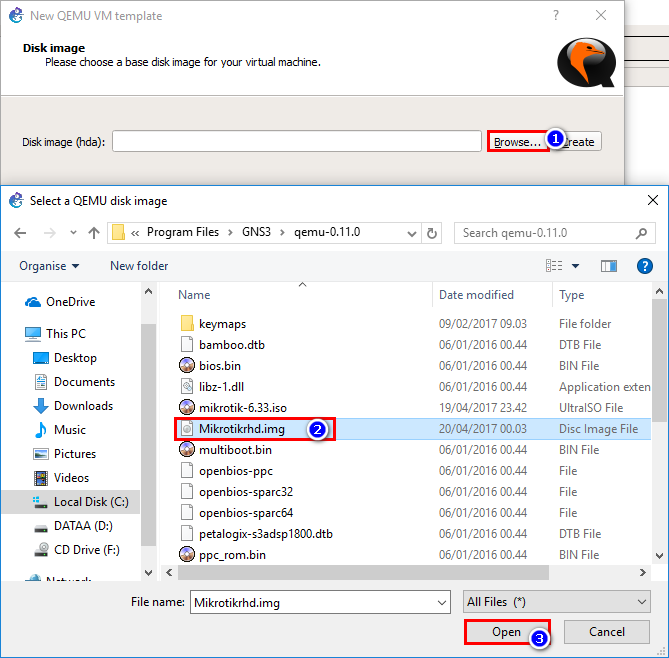Select Local Disk (C:) in navigation pane

pos(70,502)
